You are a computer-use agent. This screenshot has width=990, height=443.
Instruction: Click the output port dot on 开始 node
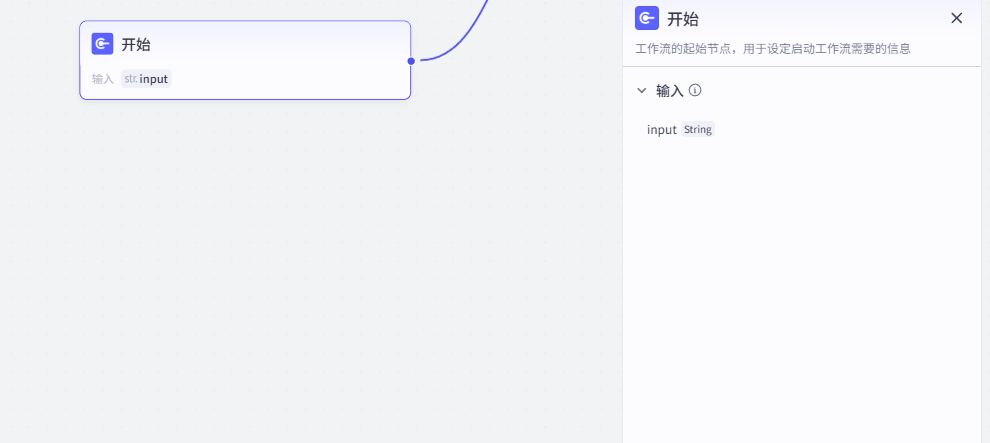(411, 61)
